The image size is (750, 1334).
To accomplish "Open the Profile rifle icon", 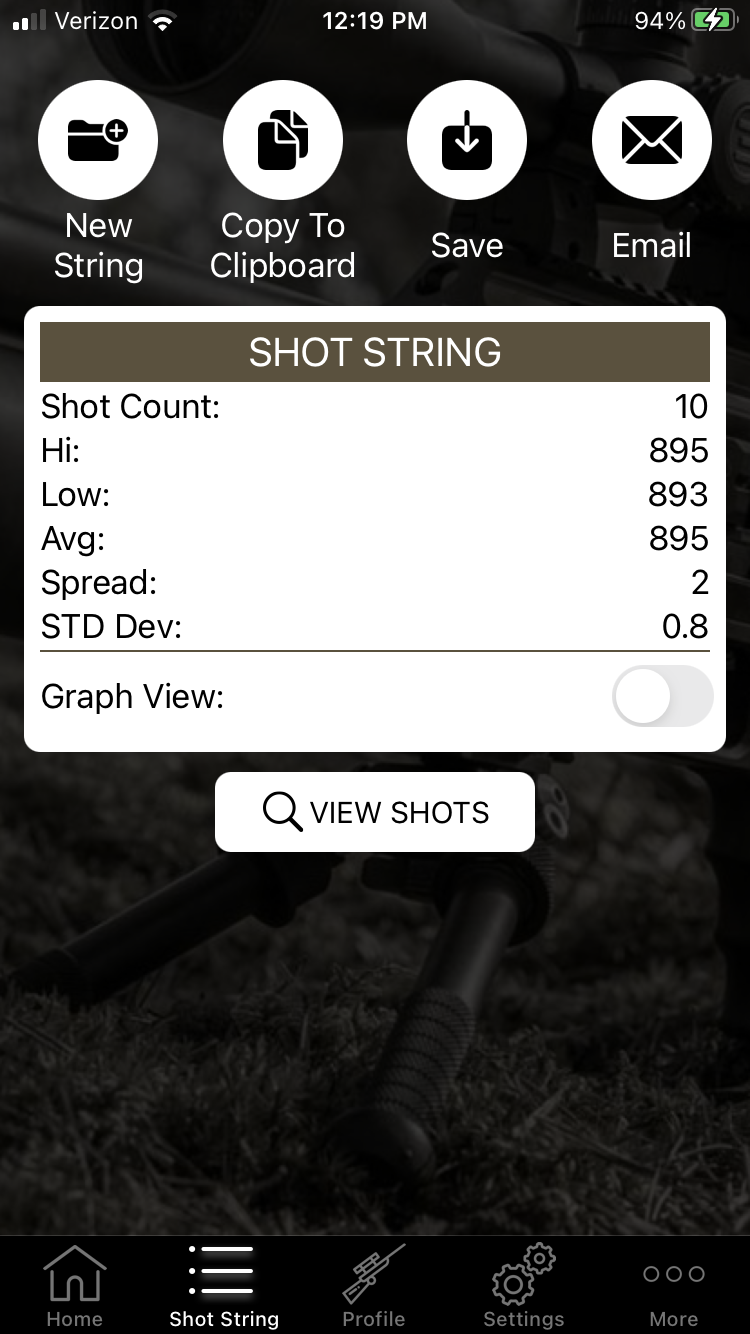I will click(x=374, y=1274).
